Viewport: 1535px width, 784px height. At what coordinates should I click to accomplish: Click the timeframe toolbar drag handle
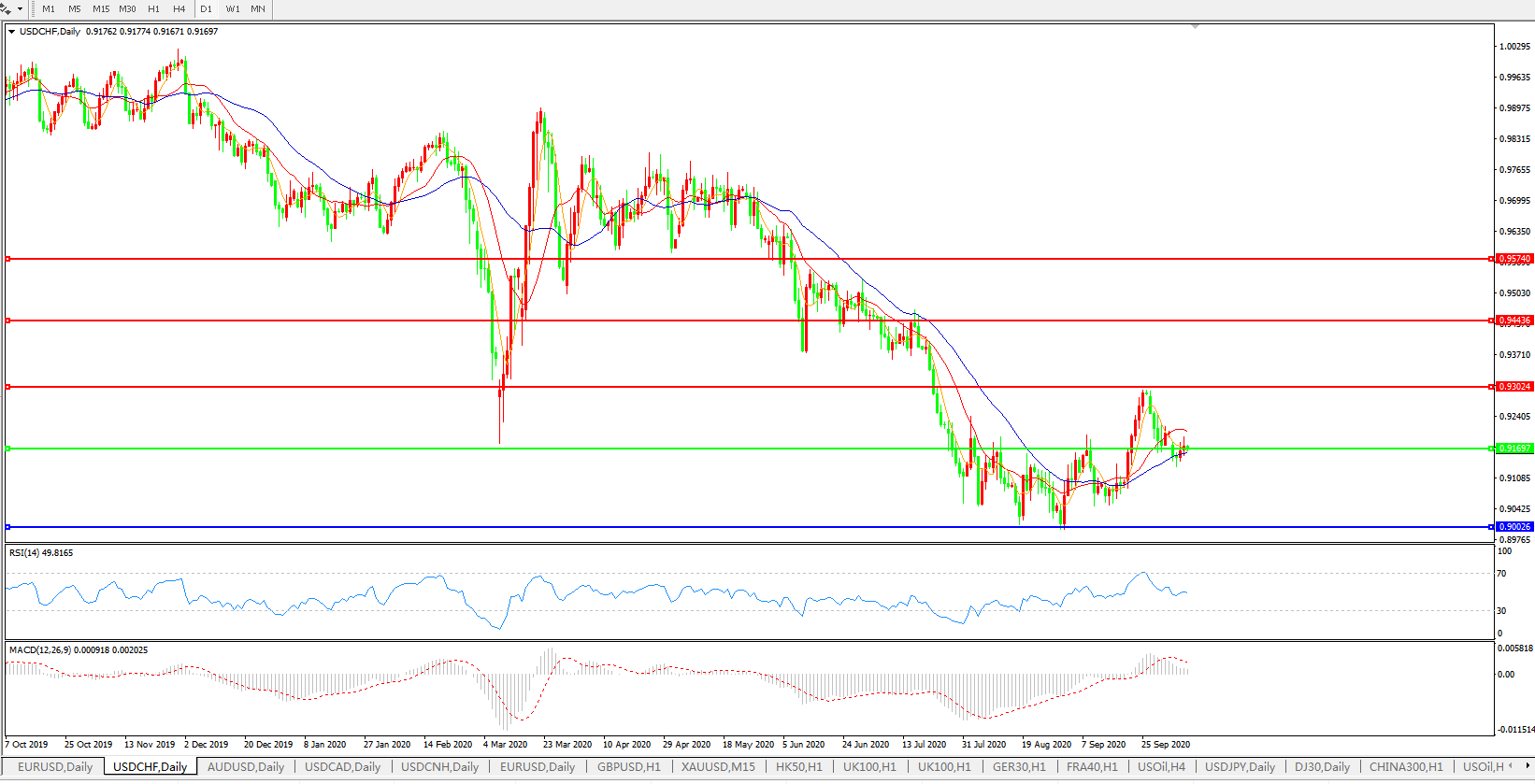pos(32,9)
